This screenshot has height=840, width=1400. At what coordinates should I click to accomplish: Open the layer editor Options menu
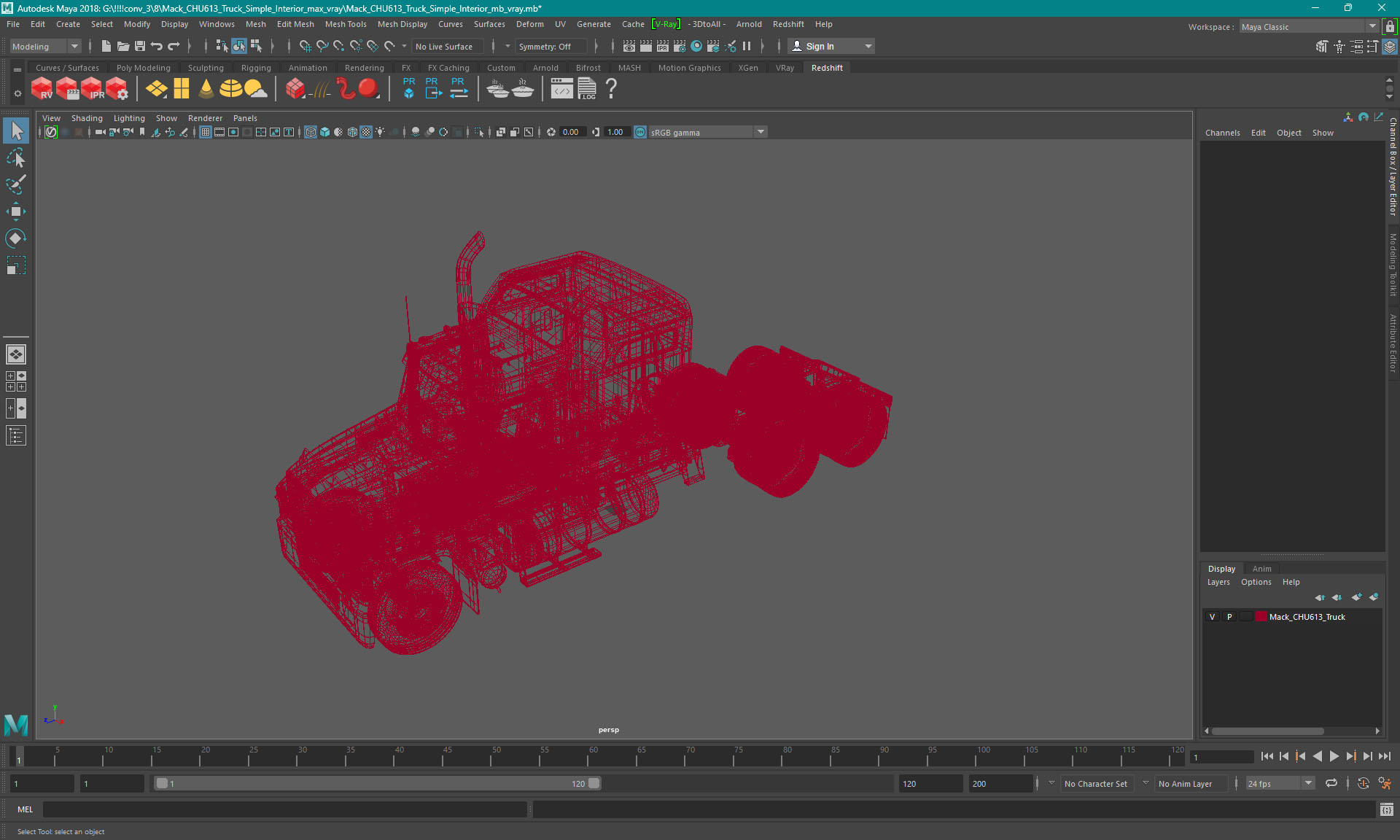1256,582
